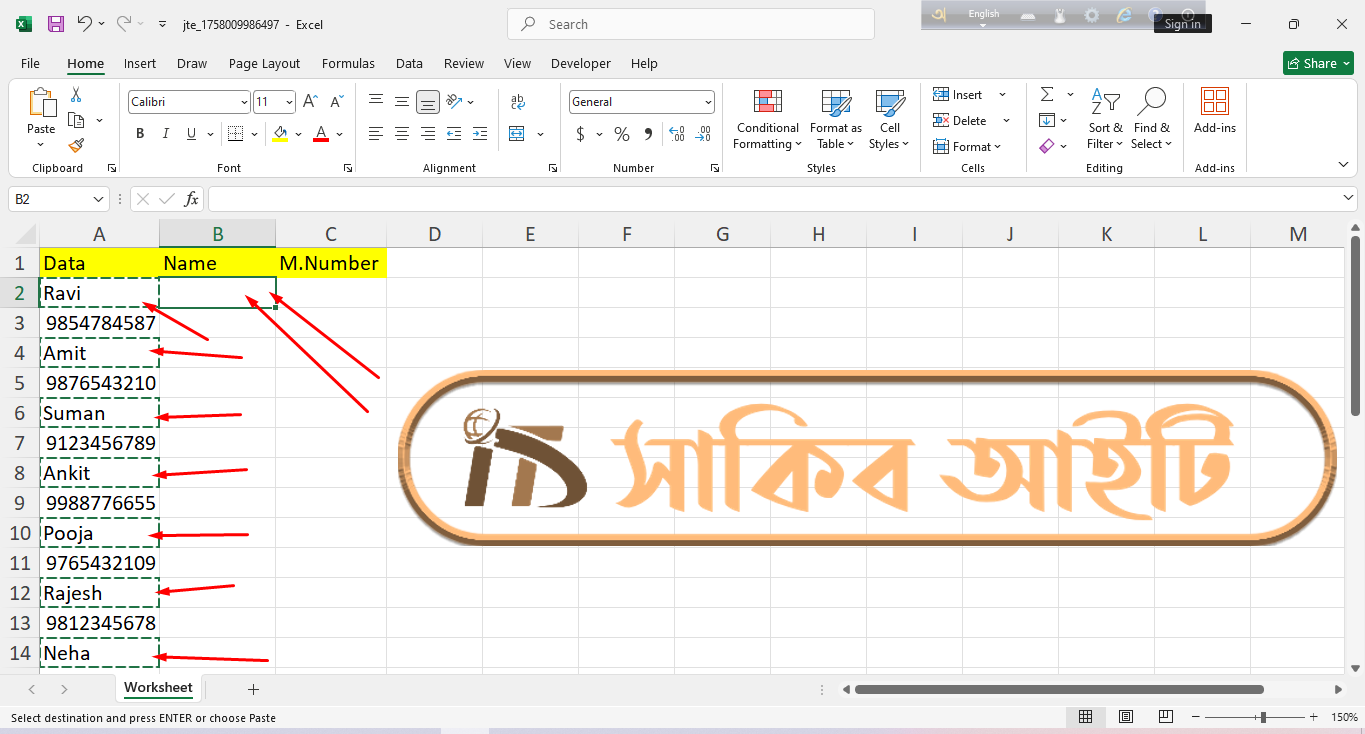Select the Merge & Center icon
Screen dimensions: 1365x734
click(517, 134)
